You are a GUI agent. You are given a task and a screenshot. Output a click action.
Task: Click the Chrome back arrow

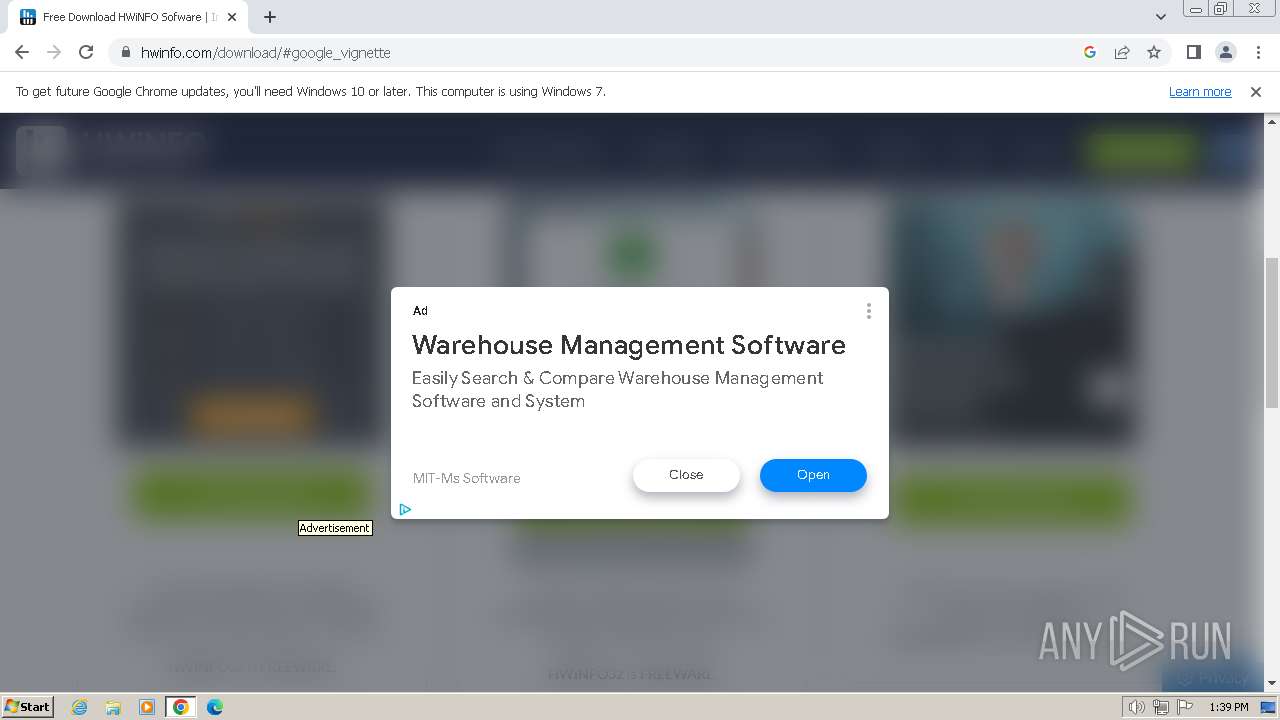22,52
